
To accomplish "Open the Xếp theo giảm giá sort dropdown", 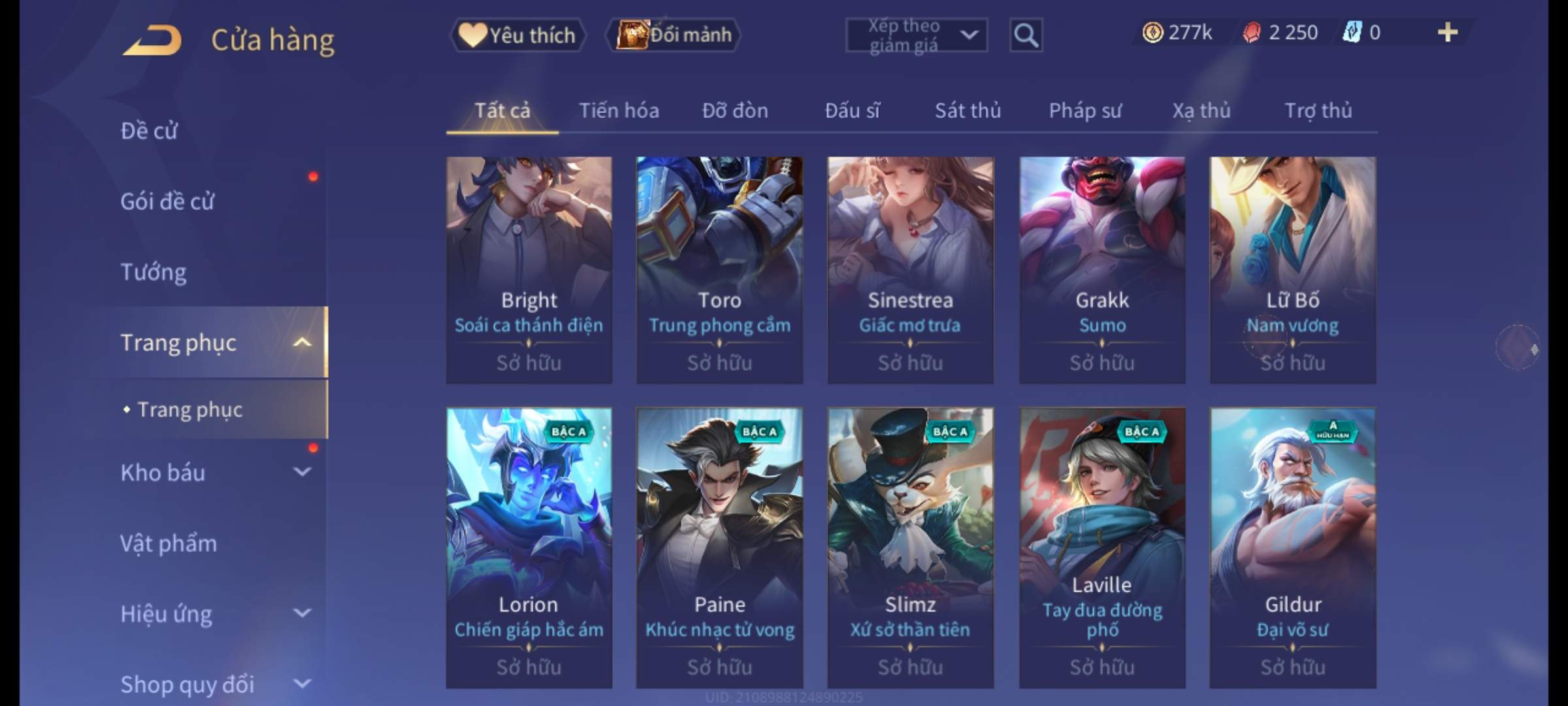I will tap(917, 35).
